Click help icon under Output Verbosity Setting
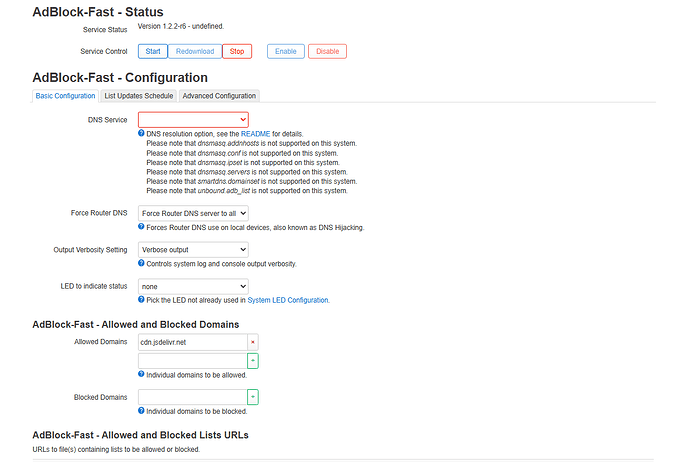 141,263
